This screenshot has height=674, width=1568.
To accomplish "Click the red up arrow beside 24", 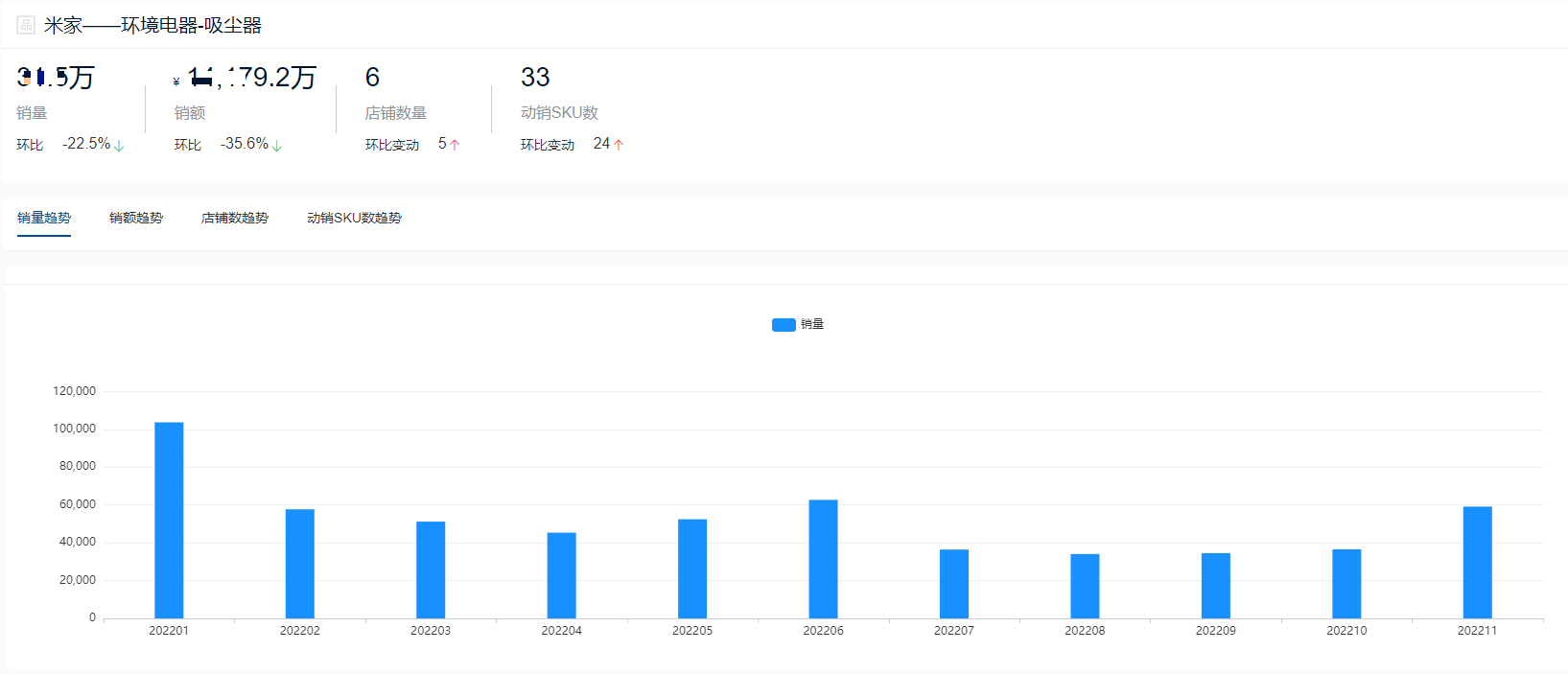I will pos(619,145).
